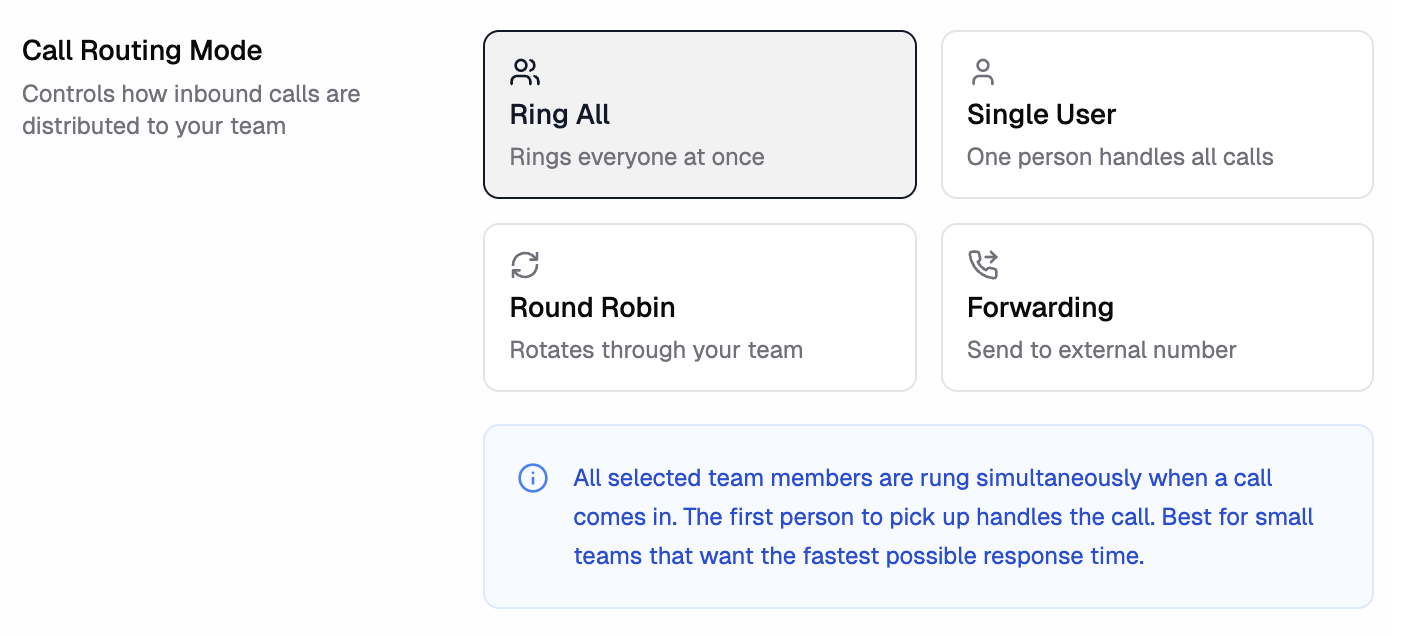Click the "Single User" title text
This screenshot has width=1402, height=636.
(x=1041, y=115)
